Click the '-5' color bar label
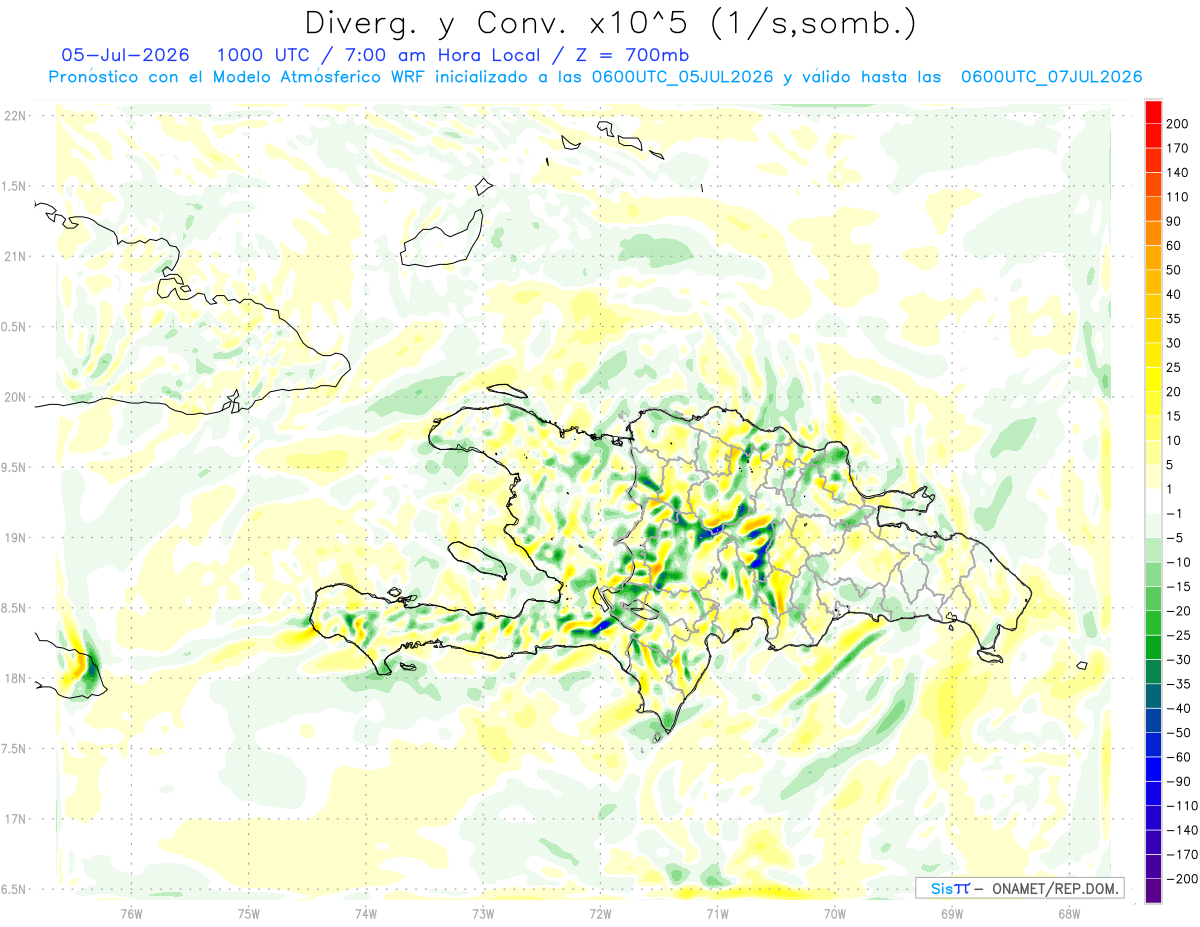 [1176, 537]
